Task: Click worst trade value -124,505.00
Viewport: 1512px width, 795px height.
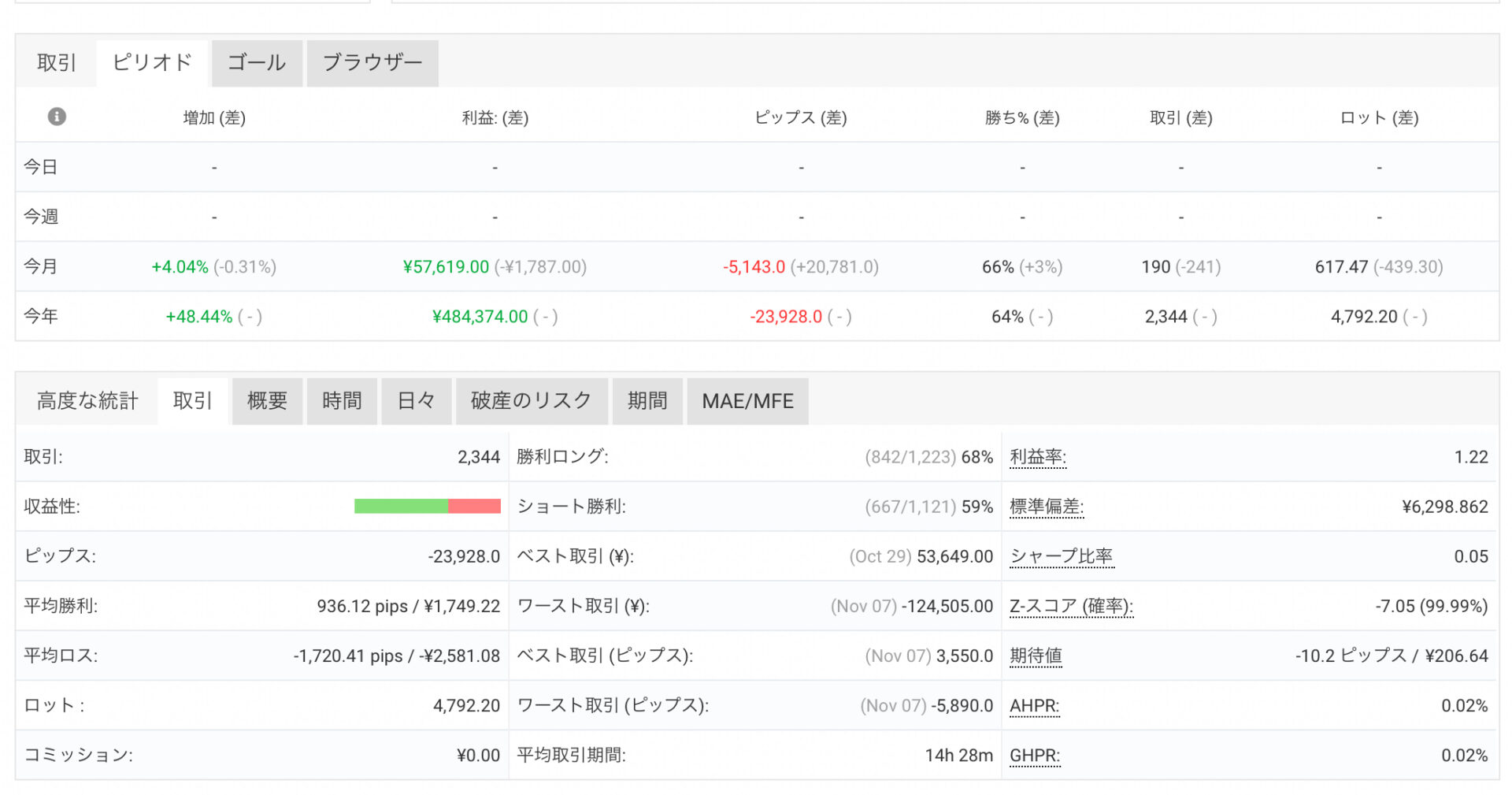Action: coord(947,606)
